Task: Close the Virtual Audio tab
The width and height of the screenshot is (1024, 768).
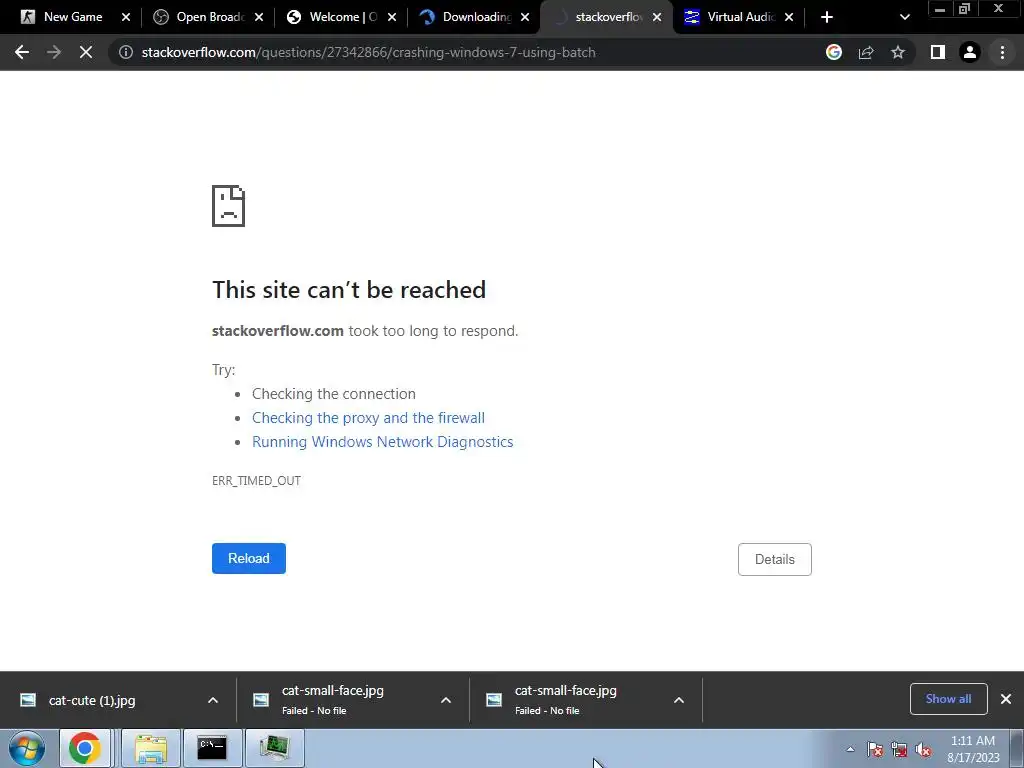Action: (789, 17)
